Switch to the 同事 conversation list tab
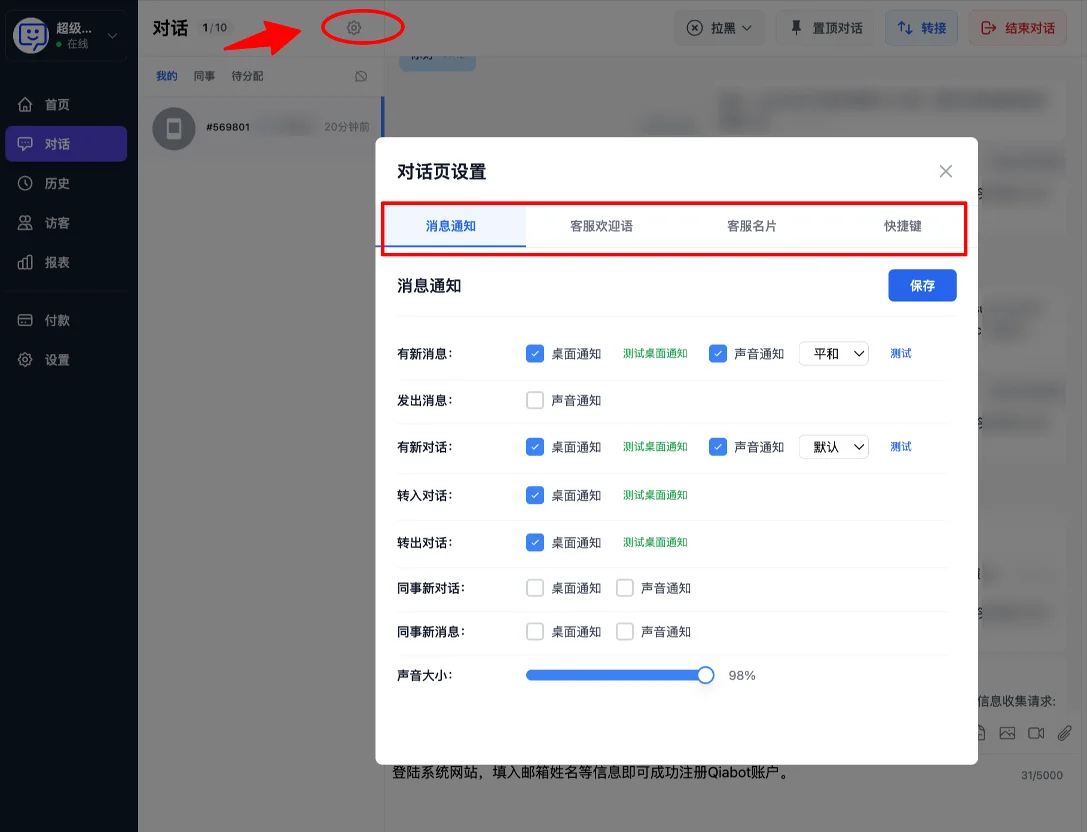 coord(204,75)
